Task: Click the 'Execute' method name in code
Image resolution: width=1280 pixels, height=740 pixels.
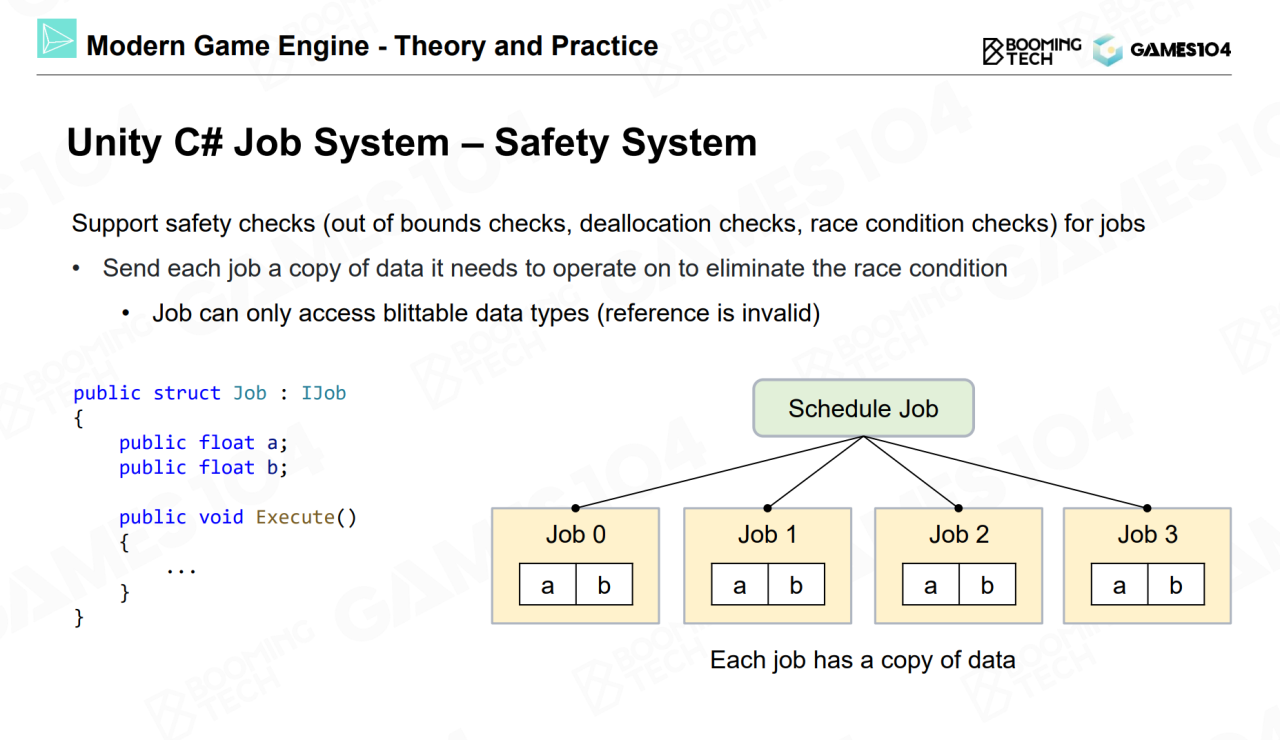Action: [295, 517]
